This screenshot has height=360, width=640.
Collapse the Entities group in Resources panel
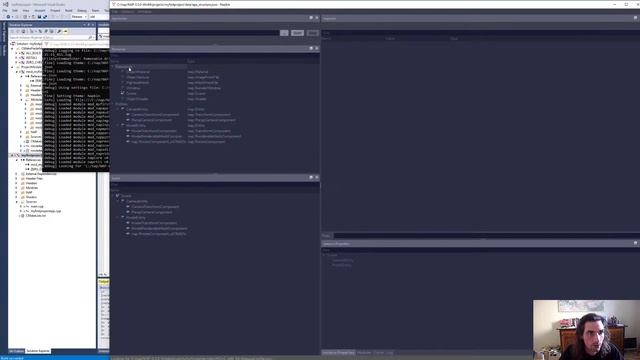[x=113, y=104]
